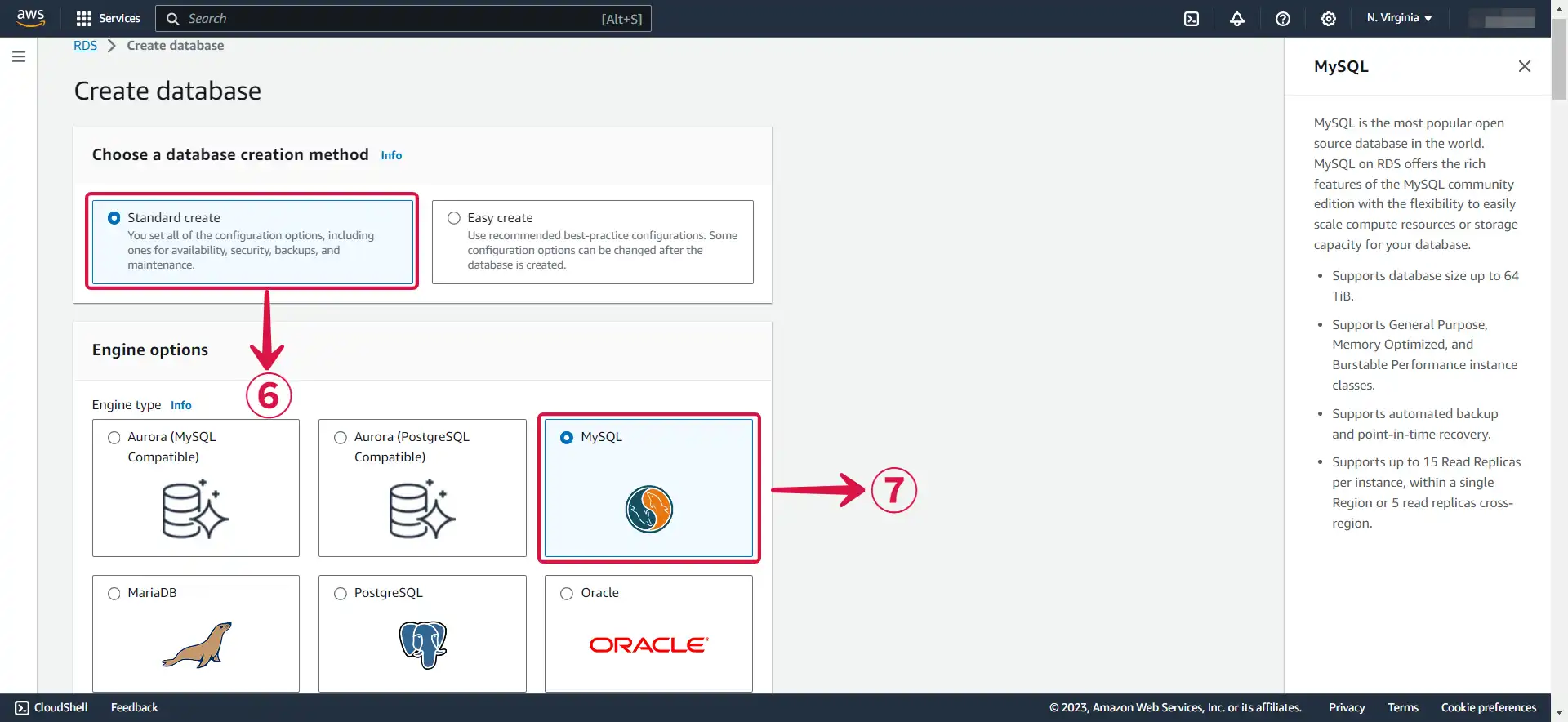Select MariaDB engine radio button

pos(114,594)
